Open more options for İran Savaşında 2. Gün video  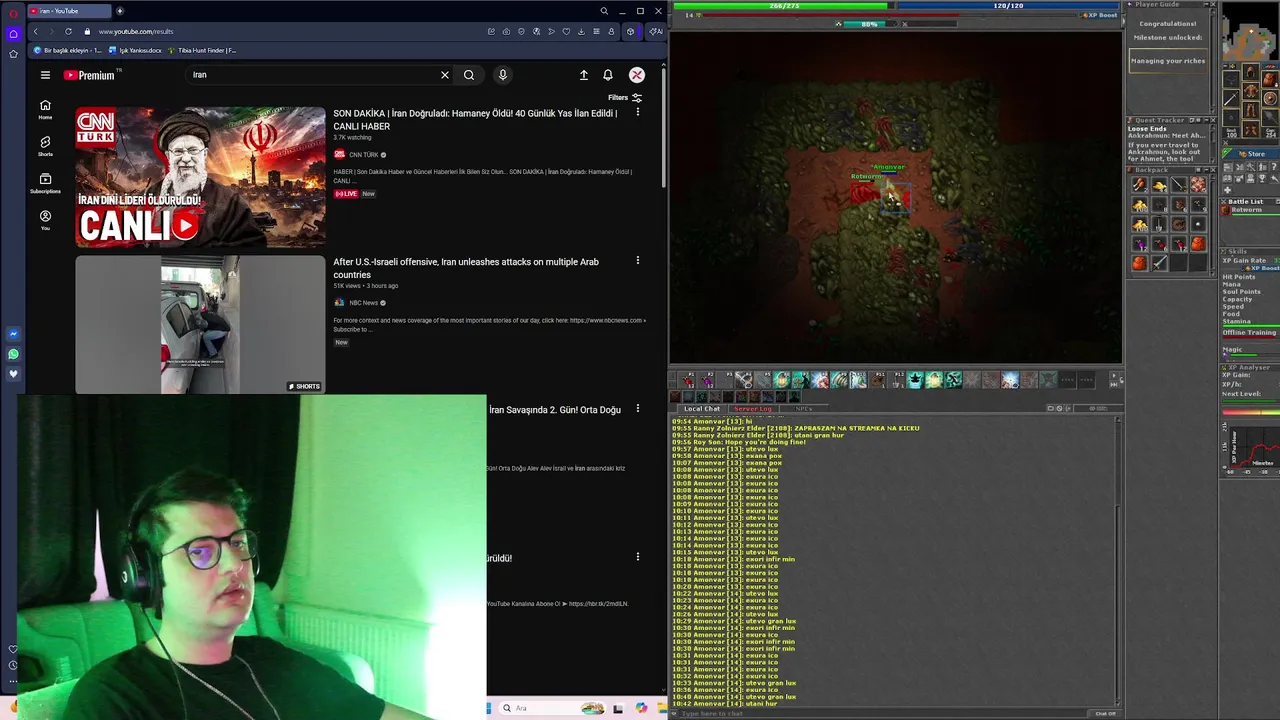click(x=638, y=409)
